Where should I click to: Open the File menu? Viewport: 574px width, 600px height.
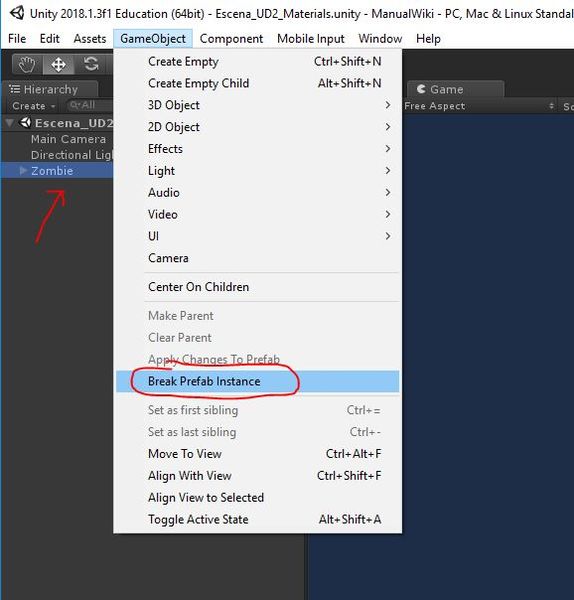(x=17, y=39)
